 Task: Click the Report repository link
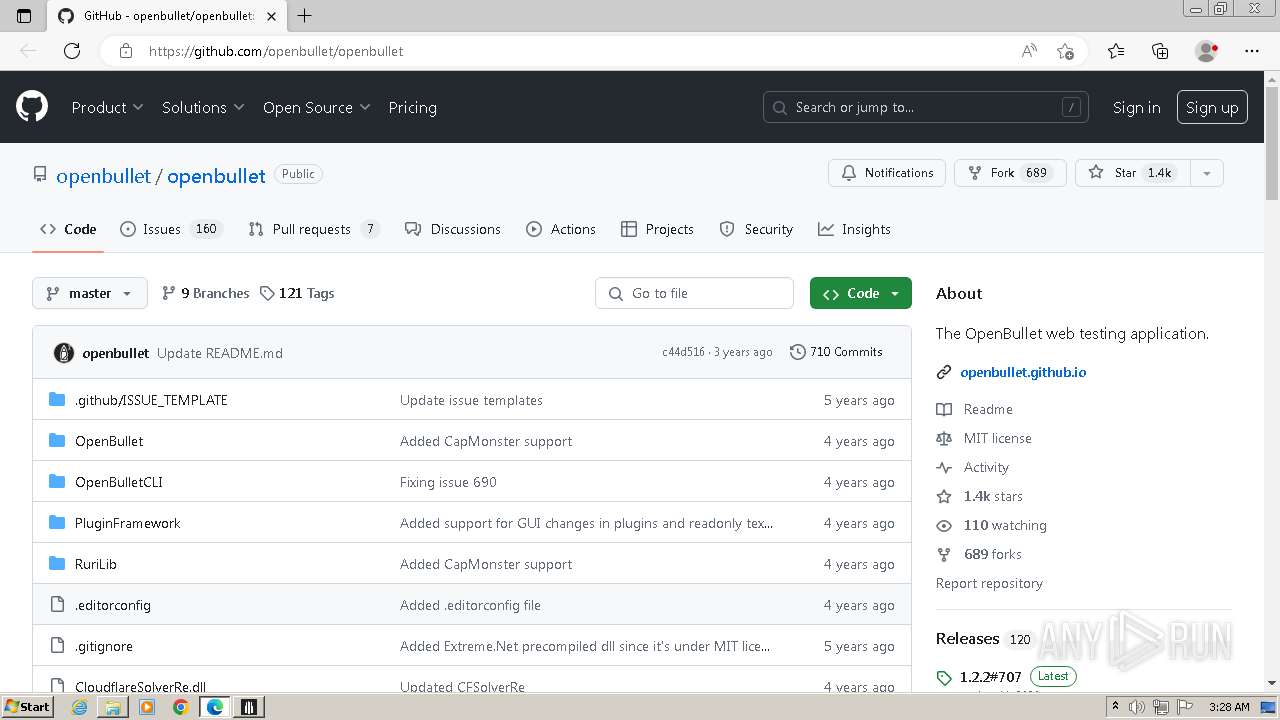coord(989,583)
